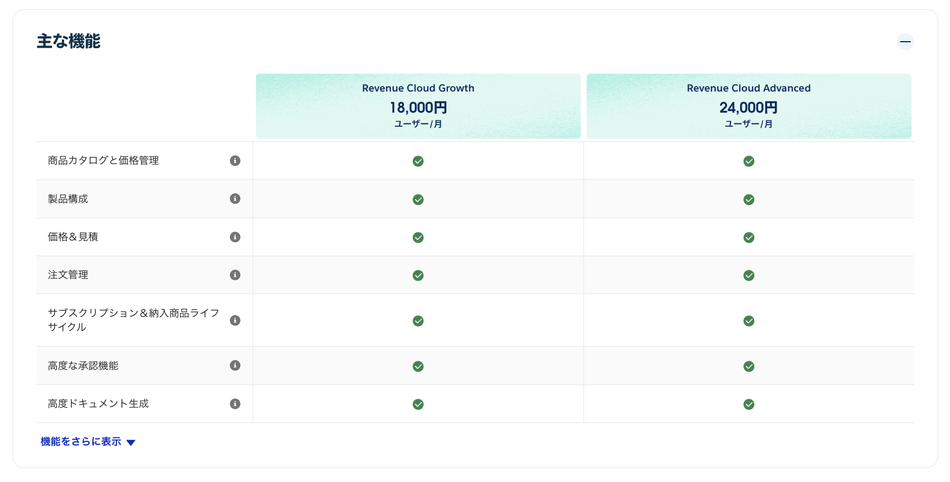Expand 機能をさらに表示 link

coord(88,442)
